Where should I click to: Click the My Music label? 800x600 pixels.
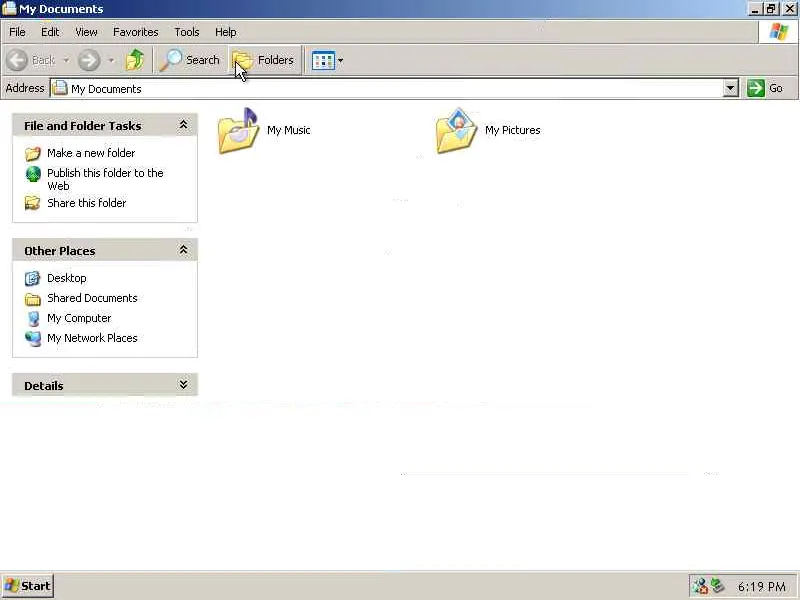click(x=289, y=130)
